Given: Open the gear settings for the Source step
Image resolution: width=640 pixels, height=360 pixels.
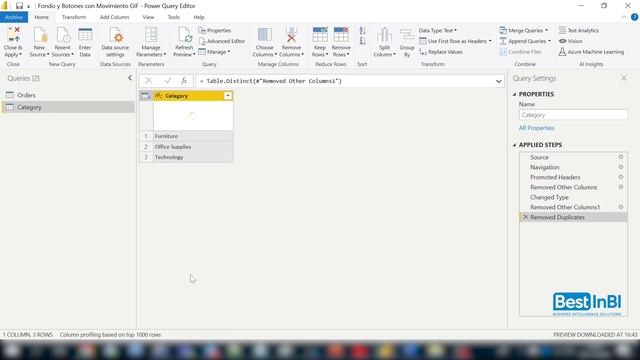Looking at the screenshot, I should [621, 157].
